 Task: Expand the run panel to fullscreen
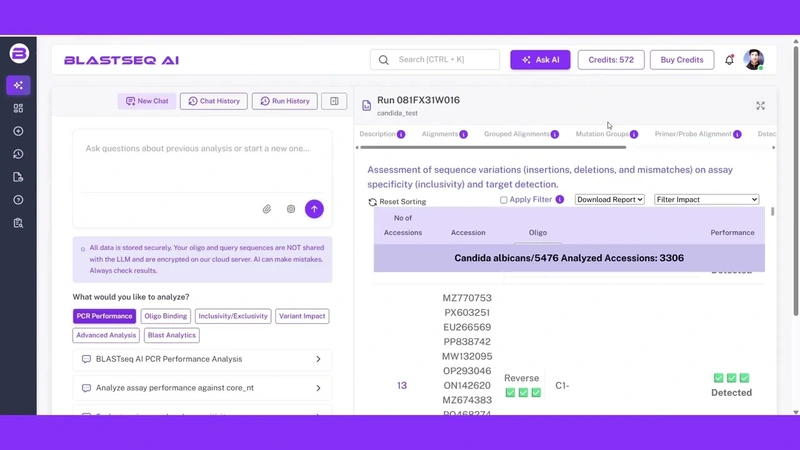(760, 106)
